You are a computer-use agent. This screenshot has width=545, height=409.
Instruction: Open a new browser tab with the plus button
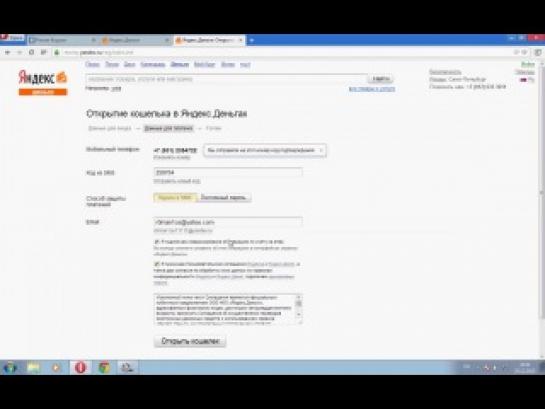pyautogui.click(x=252, y=40)
